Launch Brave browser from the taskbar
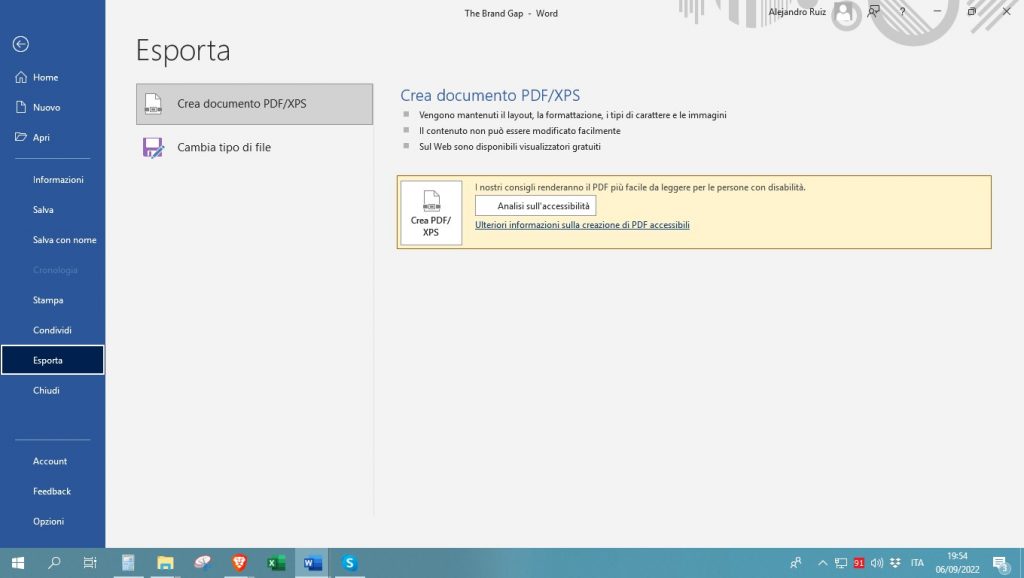1024x578 pixels. pos(238,563)
